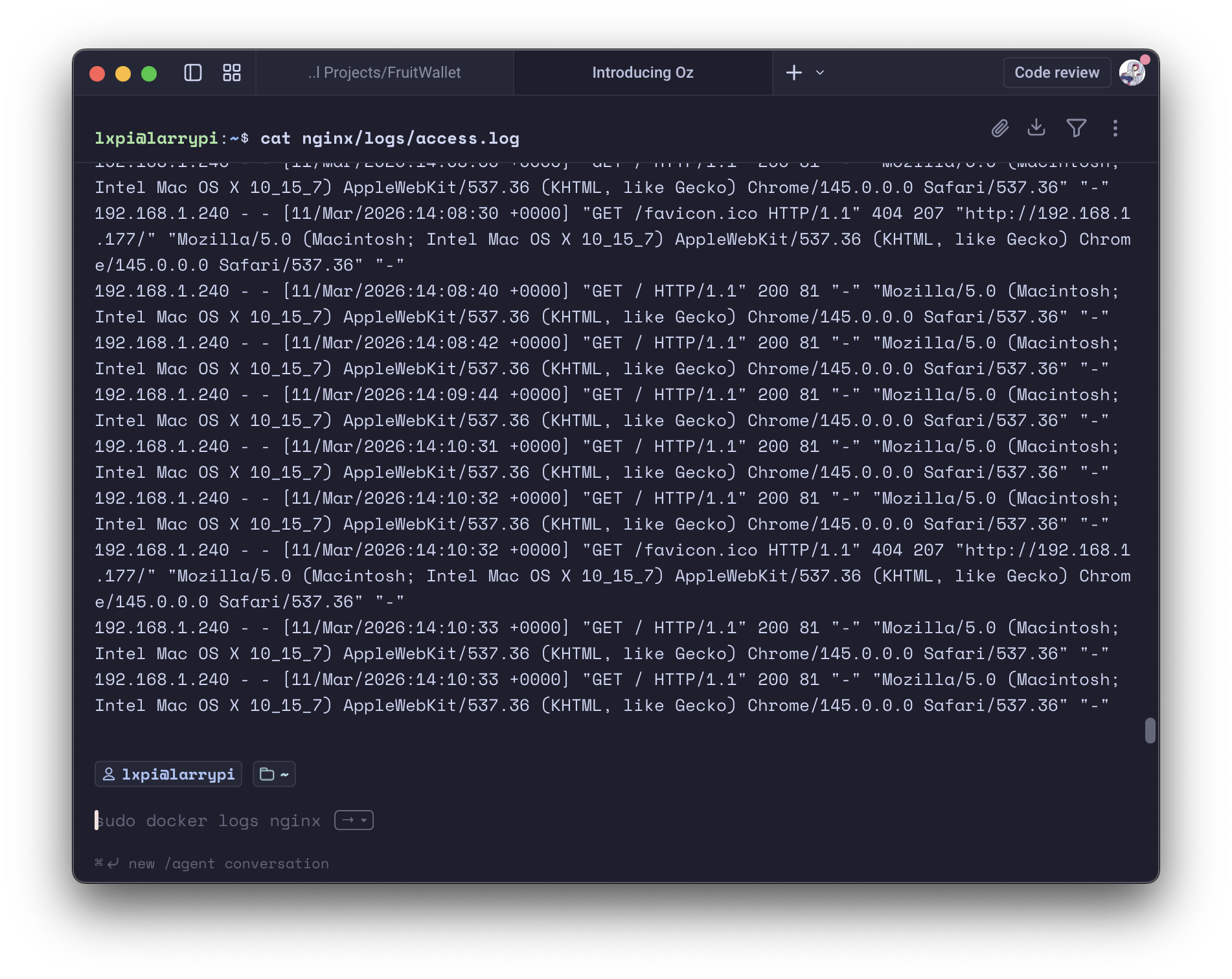Click the green maximize traffic light

[x=150, y=74]
